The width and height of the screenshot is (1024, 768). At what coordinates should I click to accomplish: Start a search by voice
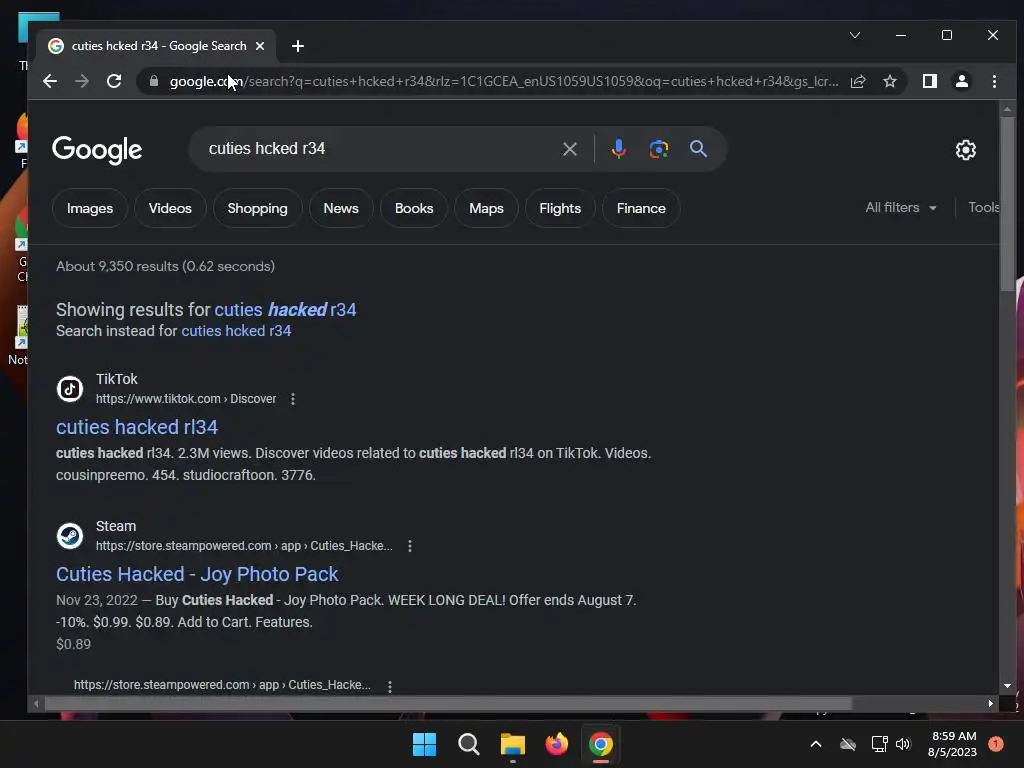(618, 149)
